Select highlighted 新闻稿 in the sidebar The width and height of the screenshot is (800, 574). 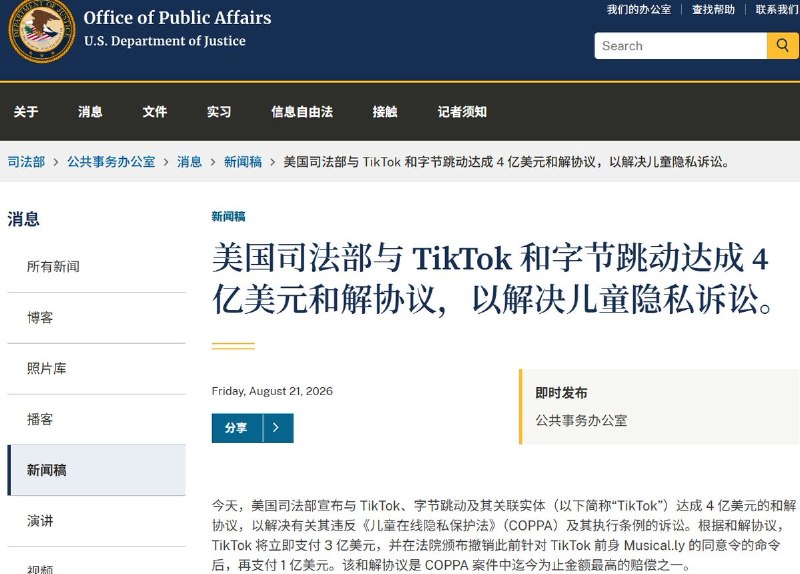coord(96,470)
